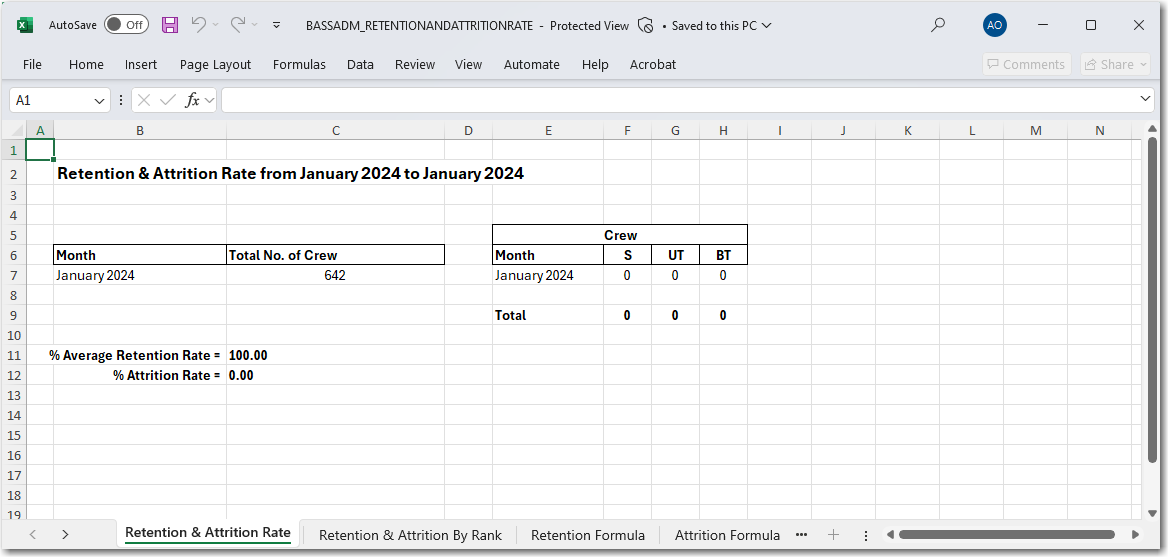Toggle the AutoSave switch
This screenshot has height=557, width=1168.
(x=126, y=25)
